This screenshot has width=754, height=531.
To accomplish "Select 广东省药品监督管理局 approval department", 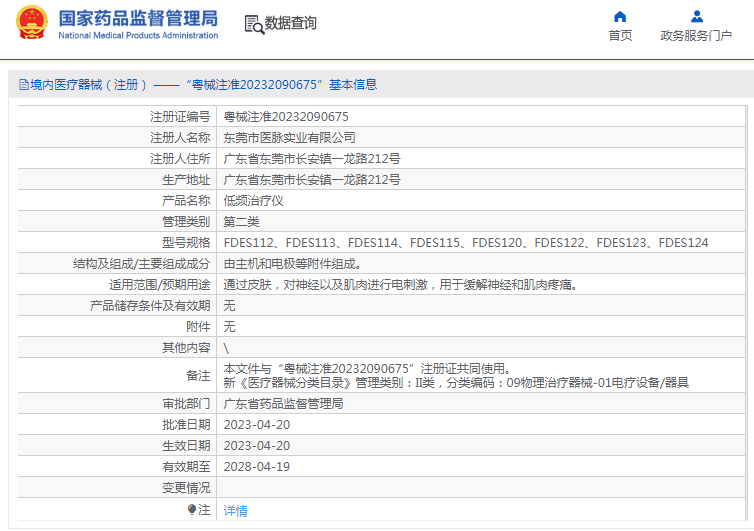I will [283, 404].
